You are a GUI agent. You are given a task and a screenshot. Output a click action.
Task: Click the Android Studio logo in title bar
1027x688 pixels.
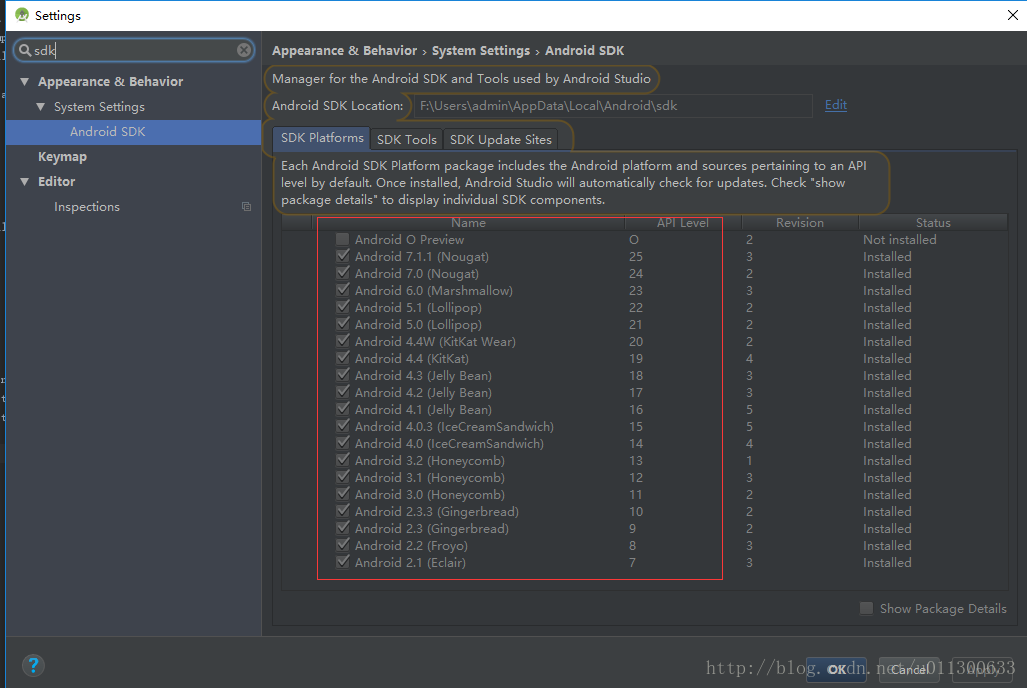point(22,14)
